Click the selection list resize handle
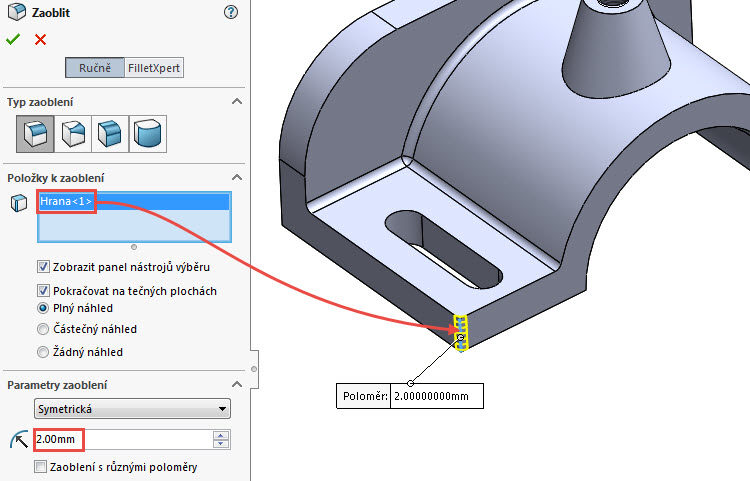This screenshot has width=750, height=481. (134, 247)
